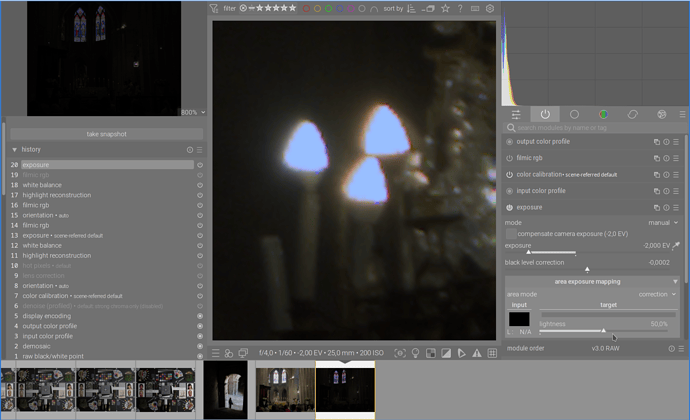Click the black input color swatch
This screenshot has width=690, height=420.
coord(519,319)
